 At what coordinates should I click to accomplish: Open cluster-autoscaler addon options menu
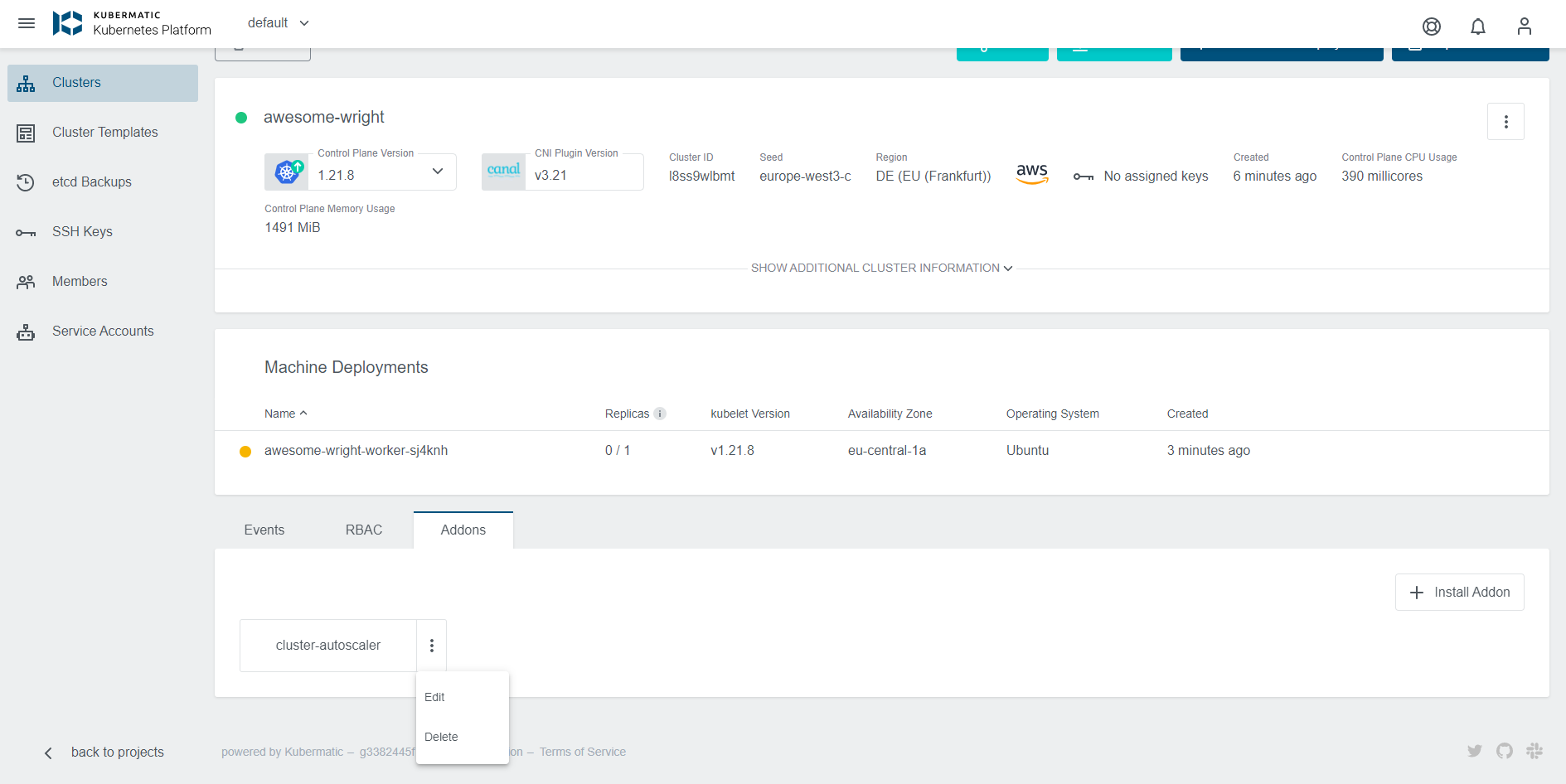431,646
